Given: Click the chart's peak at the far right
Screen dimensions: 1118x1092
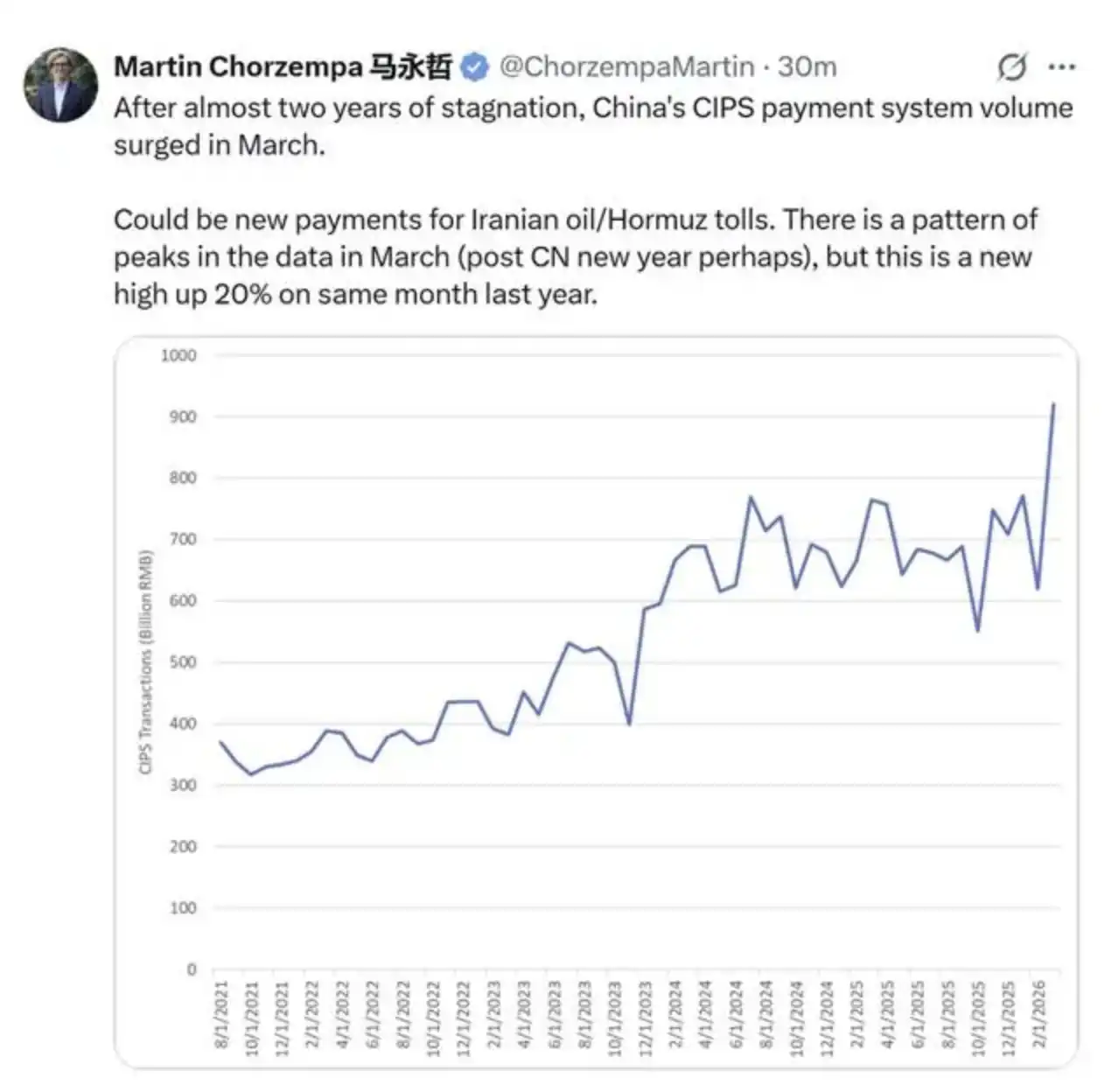Looking at the screenshot, I should [1053, 405].
